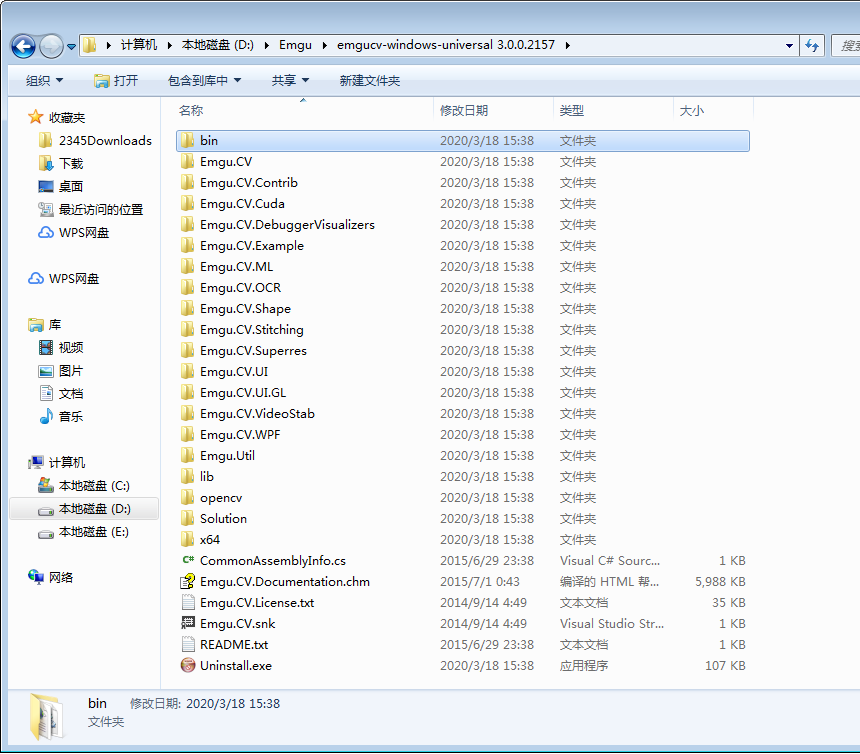Select the Emgu.CV folder
Screen dimensions: 860x754
226,162
